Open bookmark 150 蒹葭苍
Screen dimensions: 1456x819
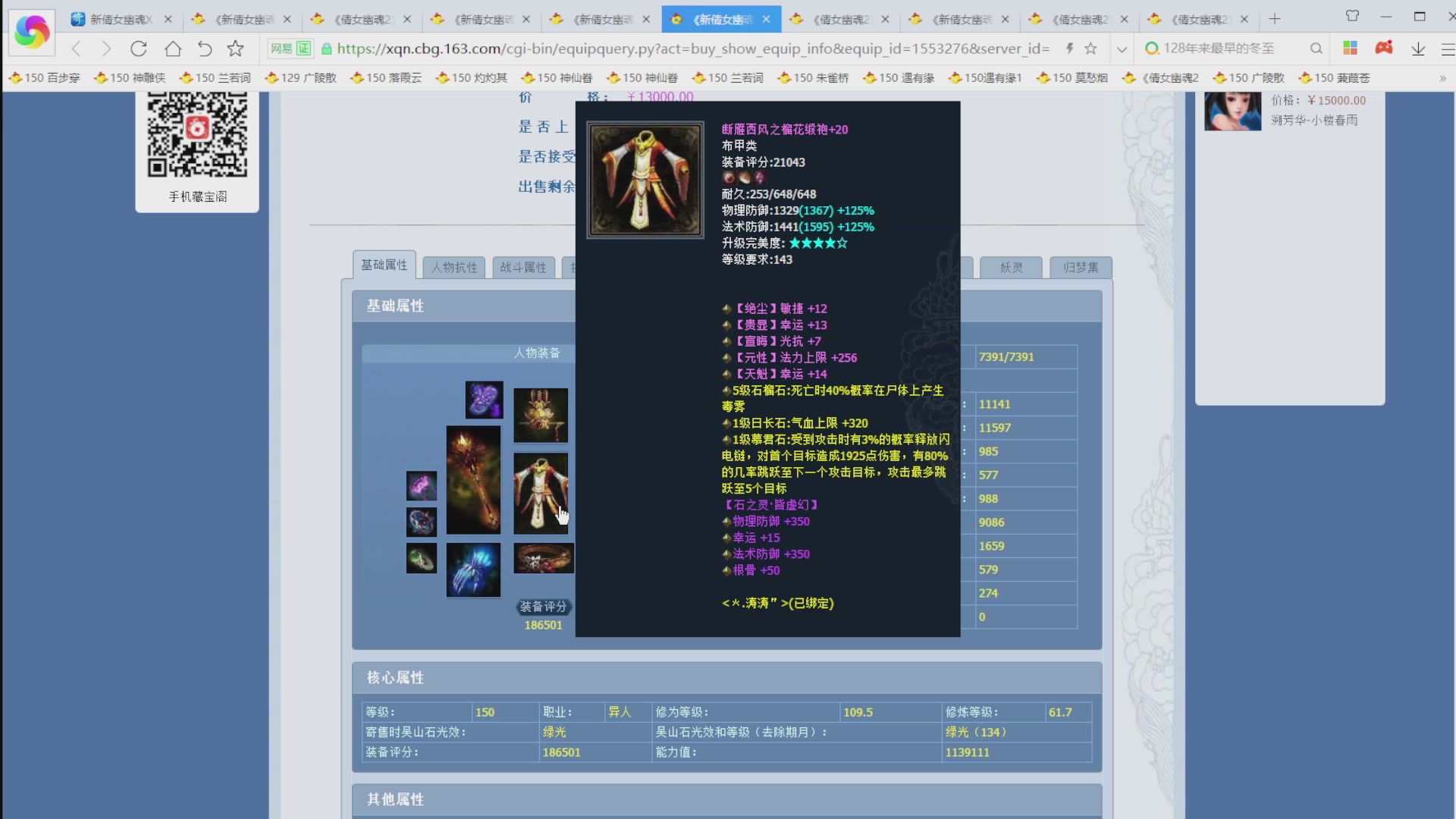click(x=1334, y=77)
